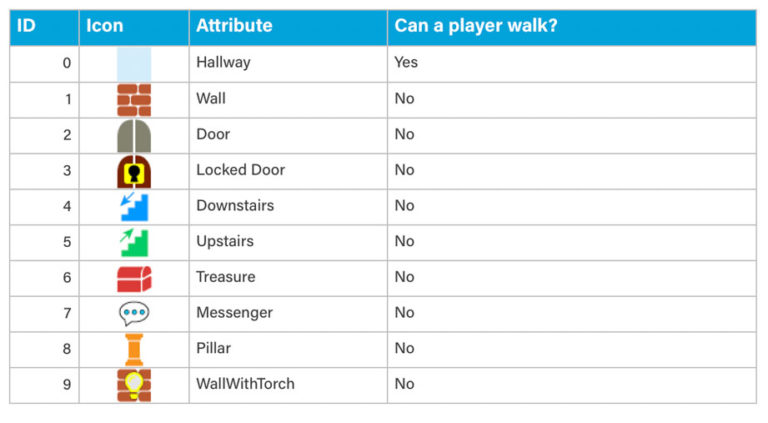
Task: Click the ID column header
Action: click(27, 26)
